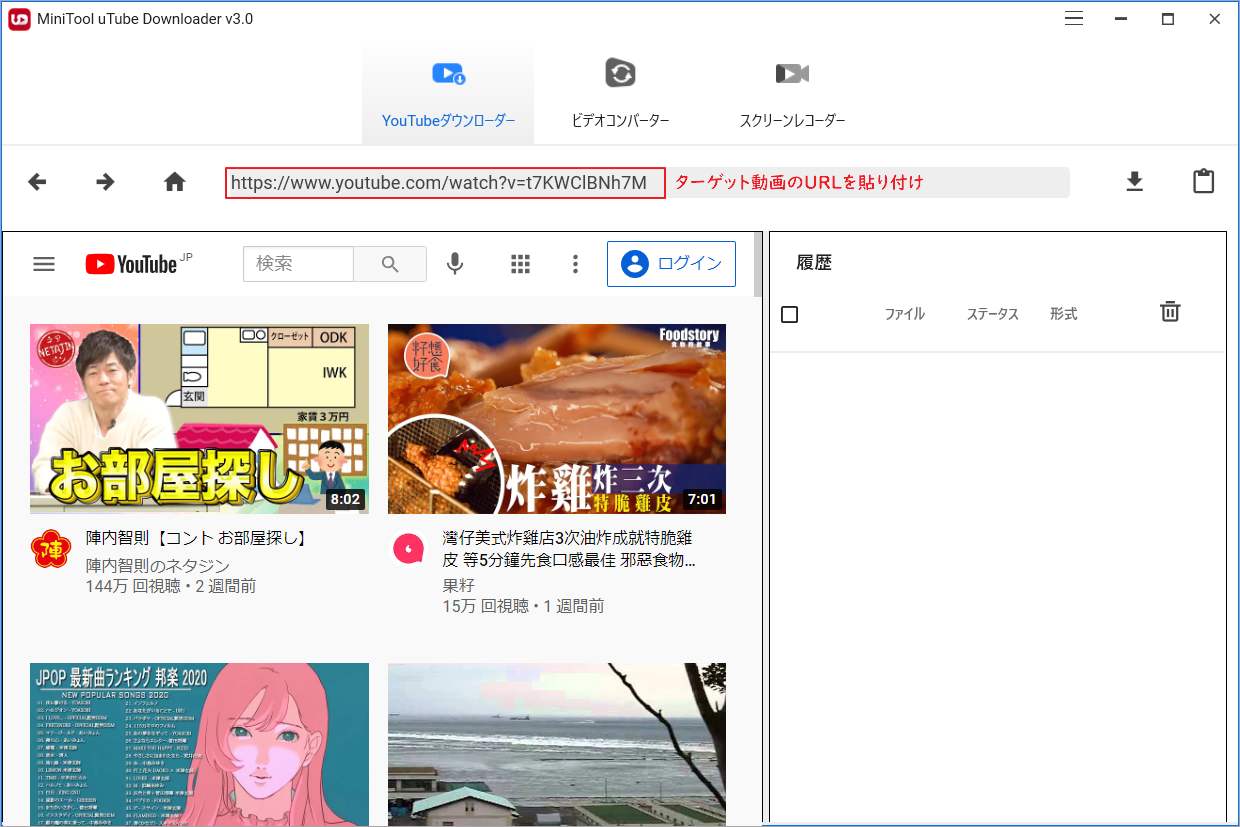The image size is (1240, 827).
Task: Open the JPOP 最新曲ランキング thumbnail
Action: [x=199, y=744]
